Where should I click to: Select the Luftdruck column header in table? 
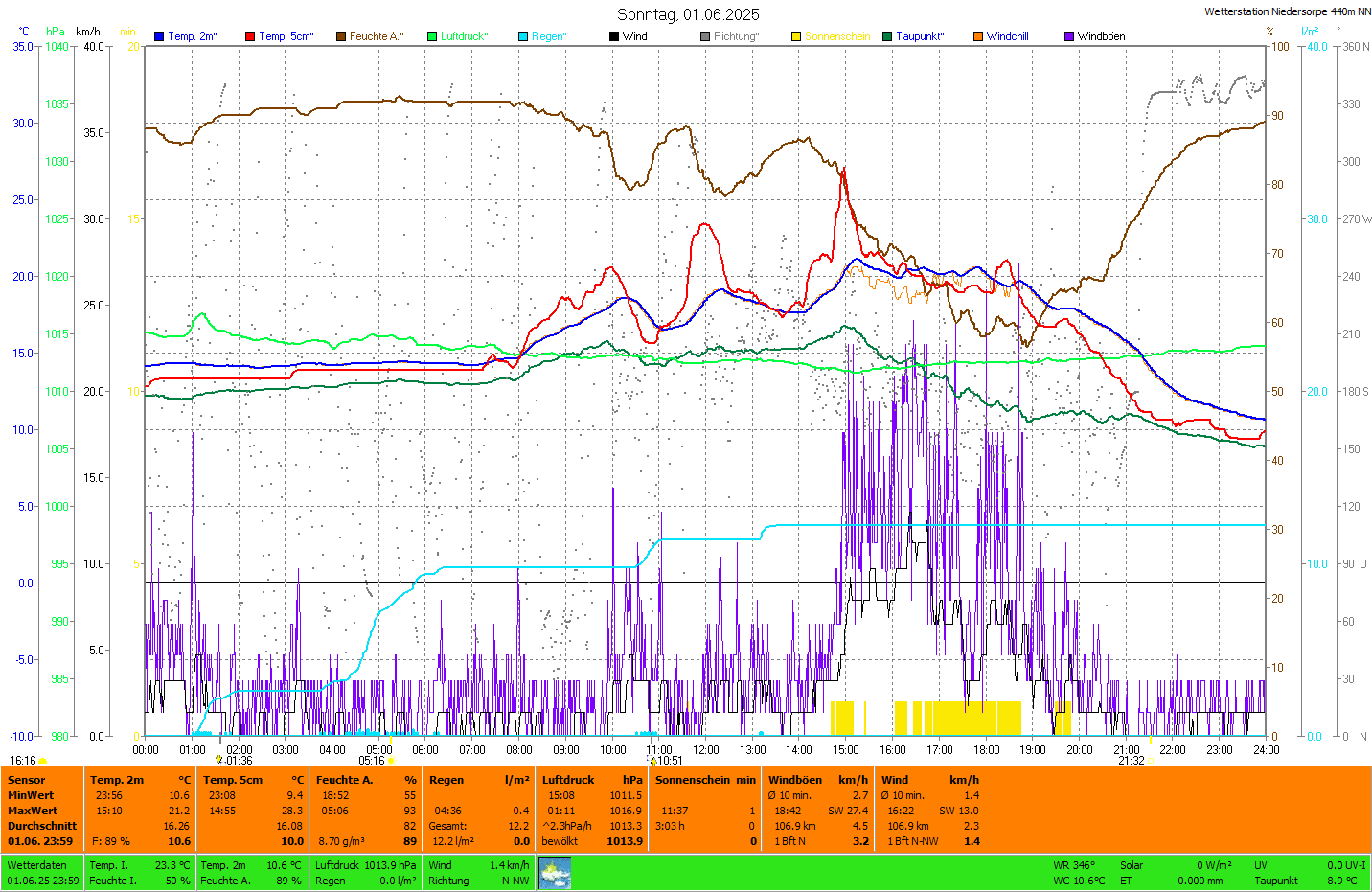tap(568, 780)
